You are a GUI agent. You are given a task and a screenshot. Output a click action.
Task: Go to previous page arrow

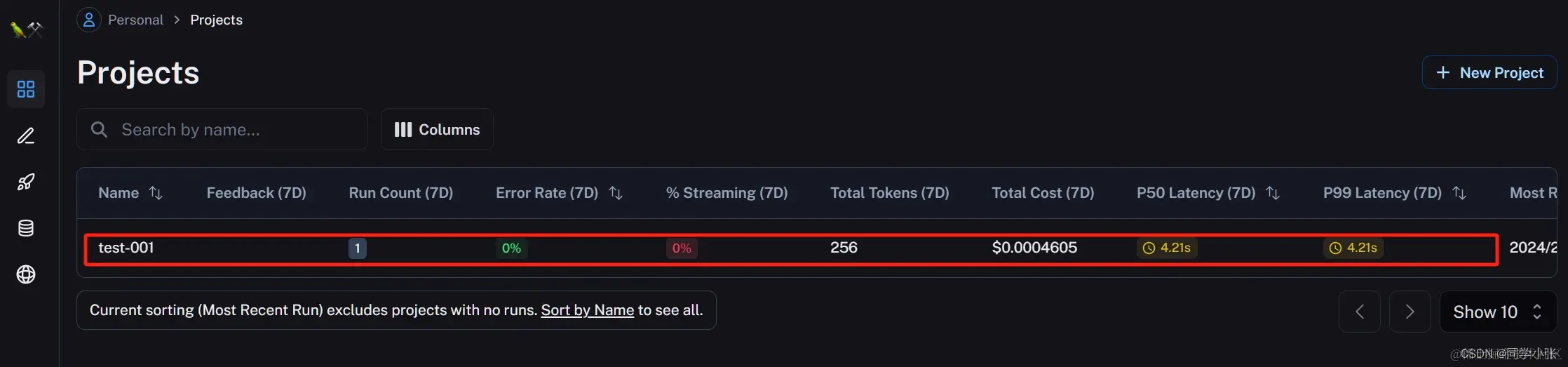[x=1359, y=312]
